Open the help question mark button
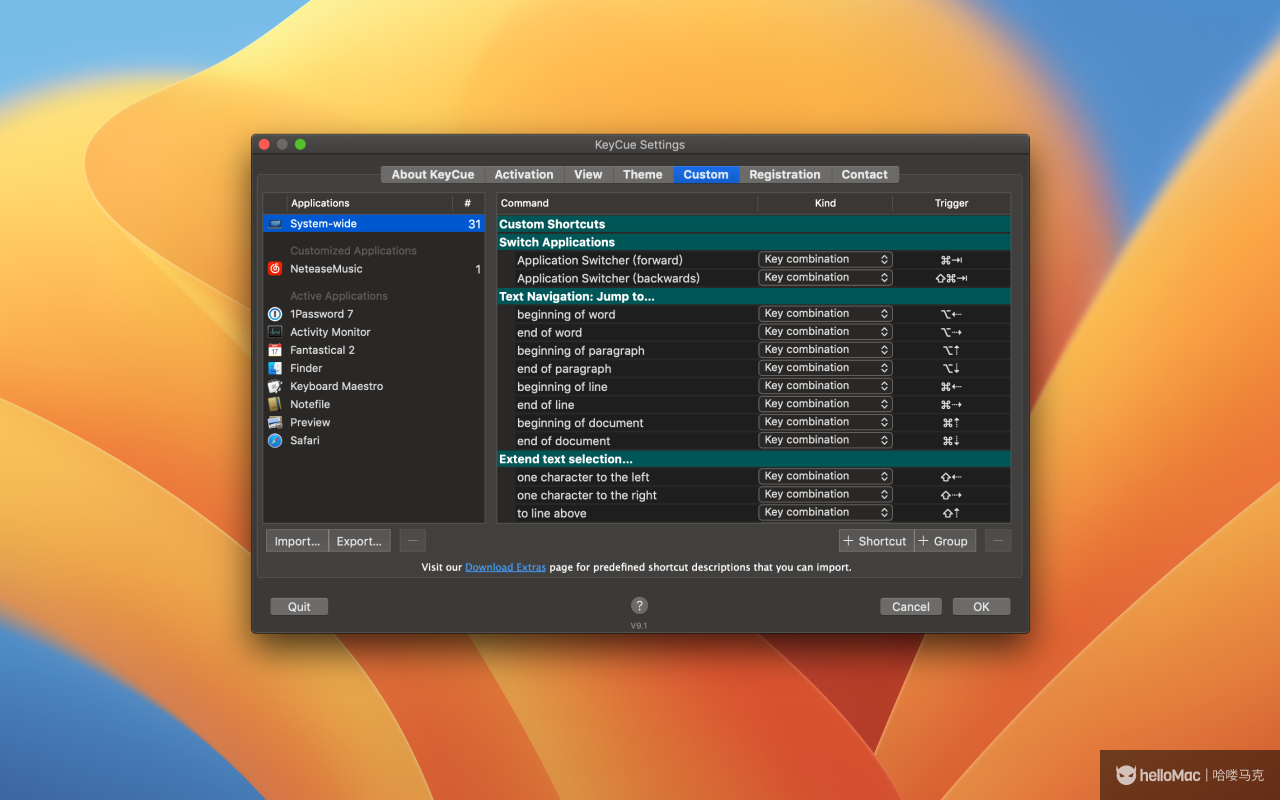1280x800 pixels. tap(640, 605)
